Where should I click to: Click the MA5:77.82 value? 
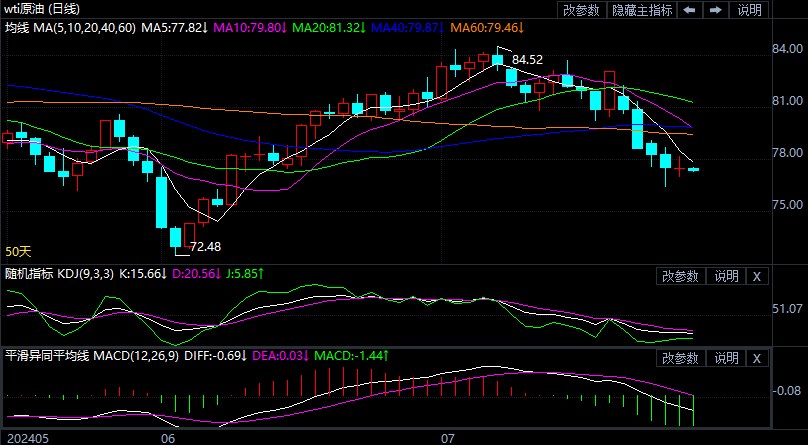click(175, 28)
